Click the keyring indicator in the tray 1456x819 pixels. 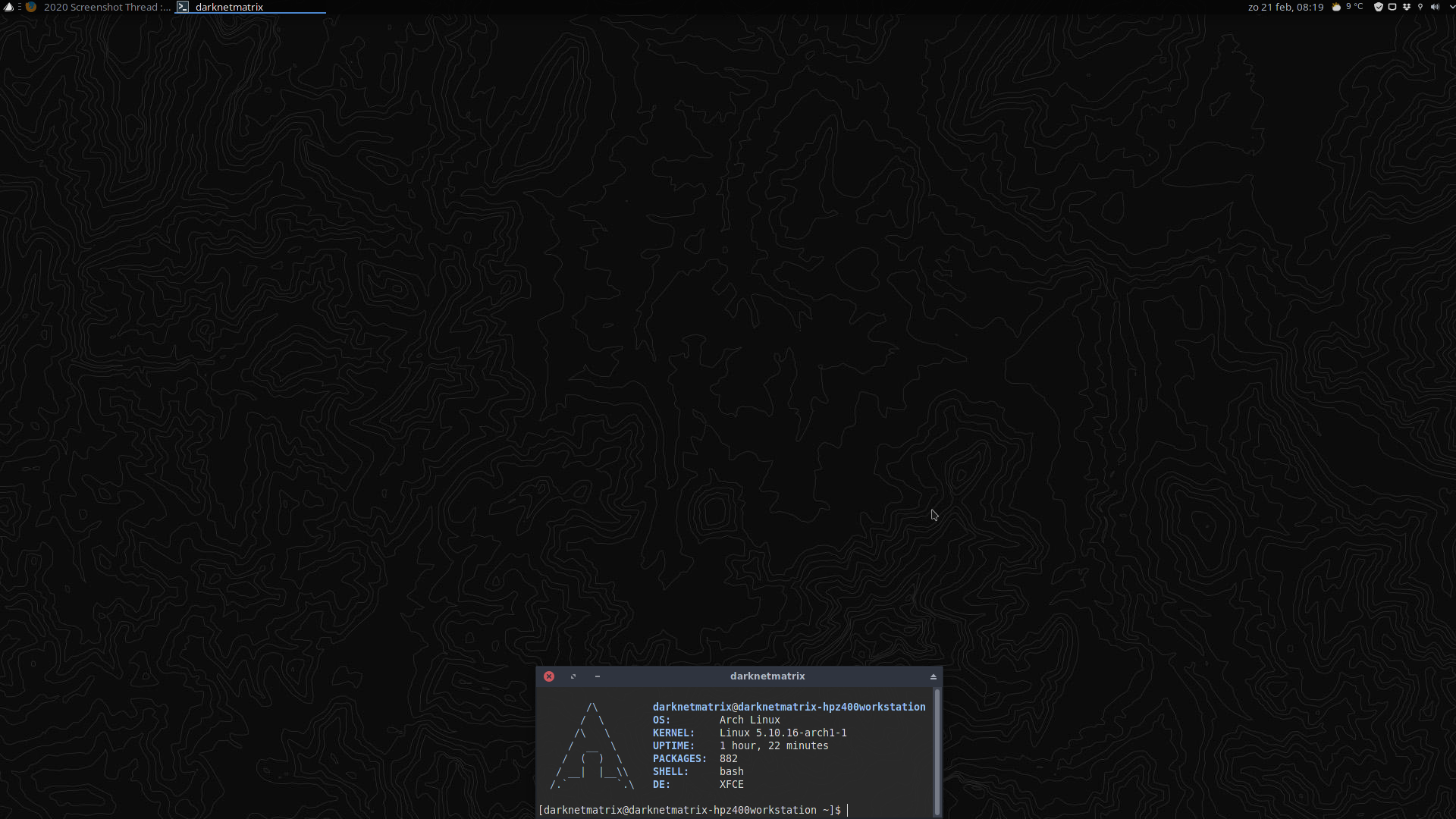pyautogui.click(x=1420, y=7)
